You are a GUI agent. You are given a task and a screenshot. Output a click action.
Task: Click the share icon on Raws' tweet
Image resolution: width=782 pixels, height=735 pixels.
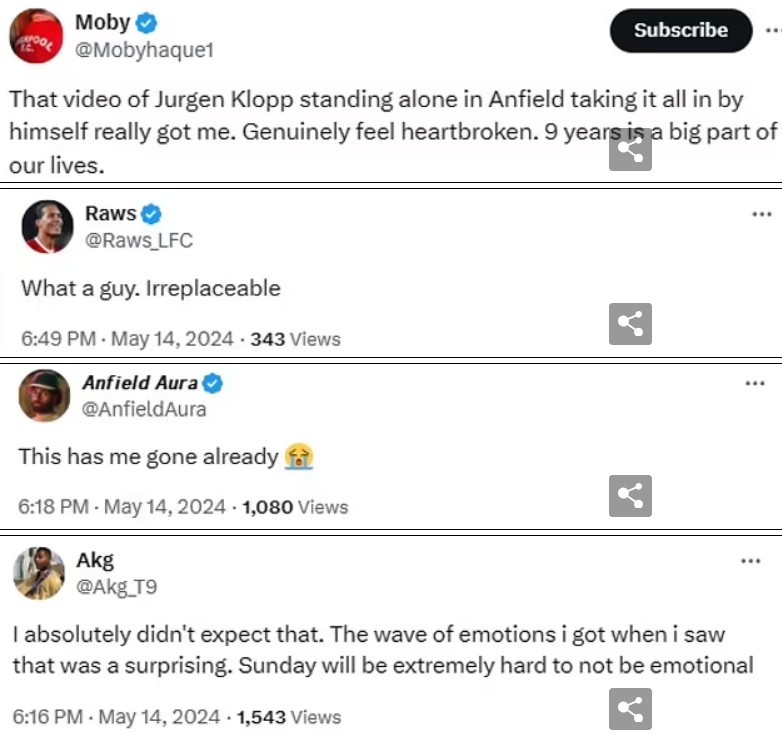coord(630,323)
